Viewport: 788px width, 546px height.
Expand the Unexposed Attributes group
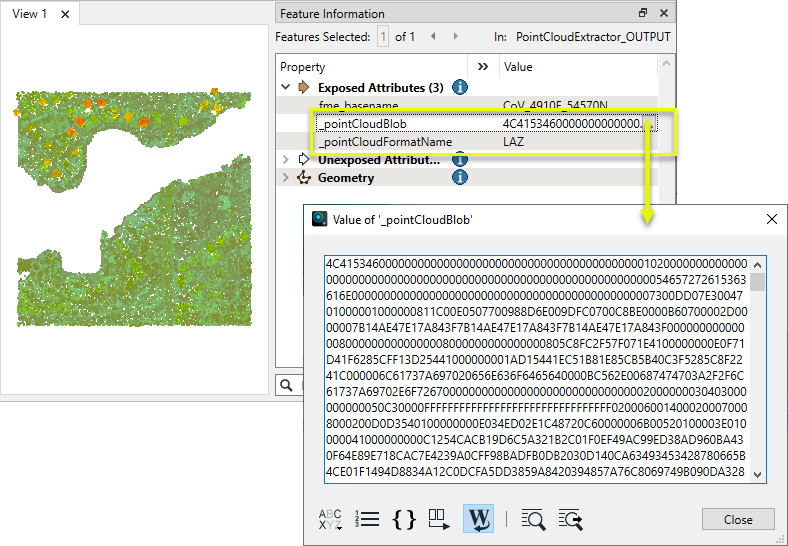click(286, 160)
